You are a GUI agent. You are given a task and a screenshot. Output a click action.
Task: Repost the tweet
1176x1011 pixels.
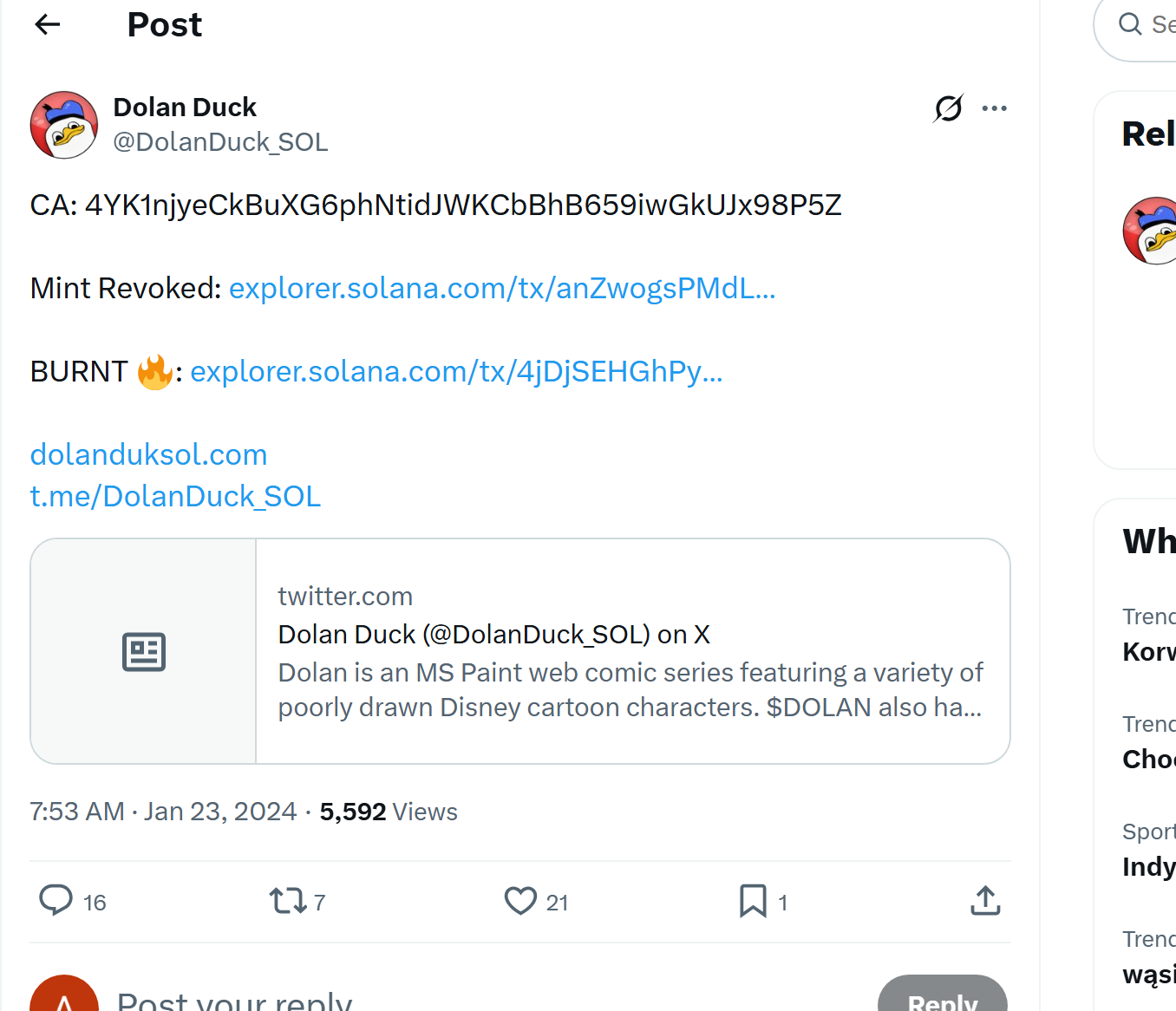point(288,902)
